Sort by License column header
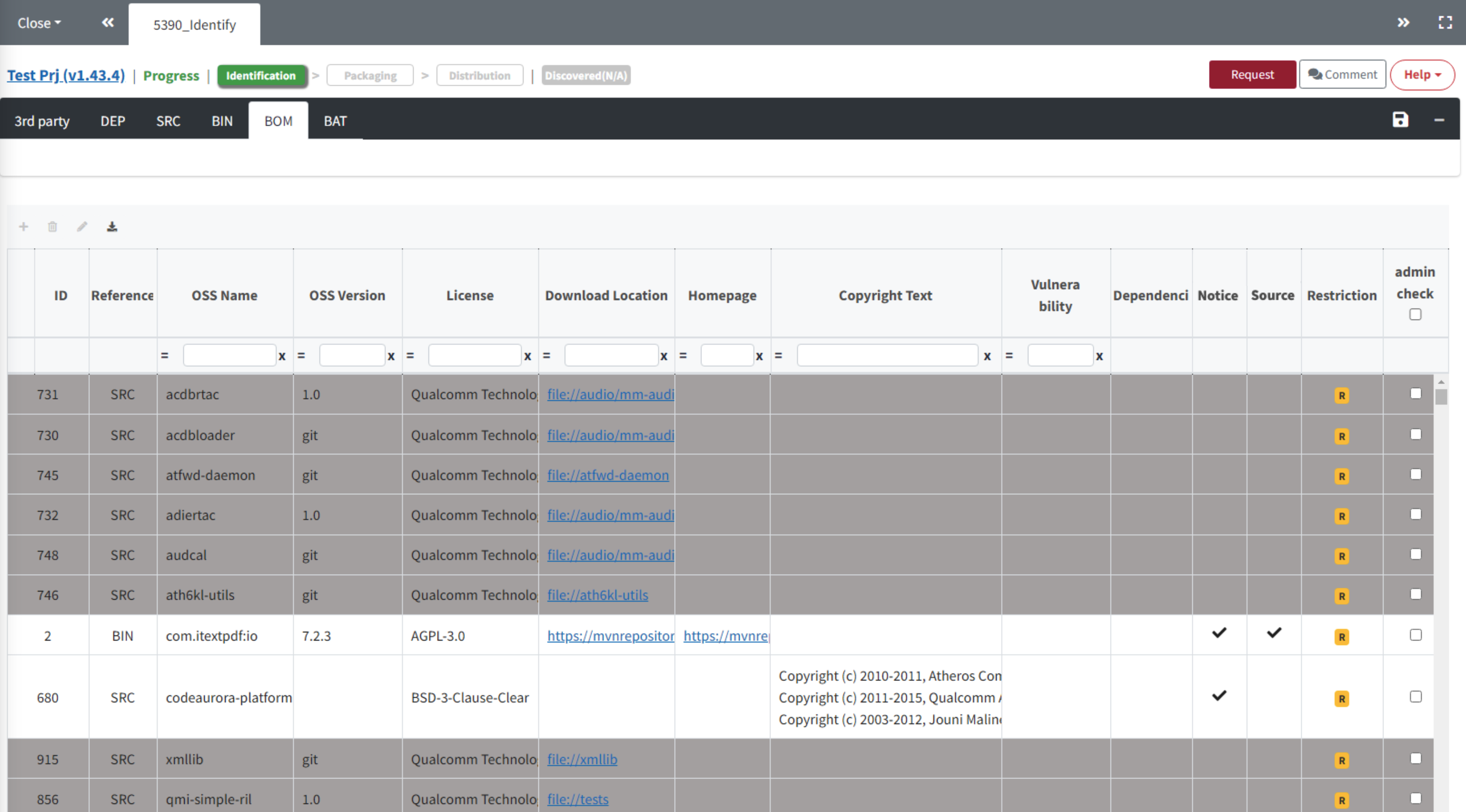The width and height of the screenshot is (1466, 812). [469, 295]
